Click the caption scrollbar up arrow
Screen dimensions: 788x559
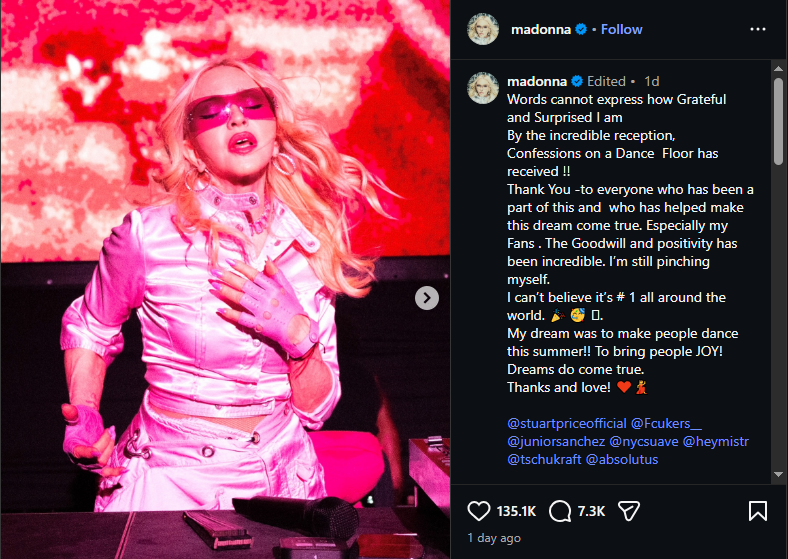pos(778,68)
